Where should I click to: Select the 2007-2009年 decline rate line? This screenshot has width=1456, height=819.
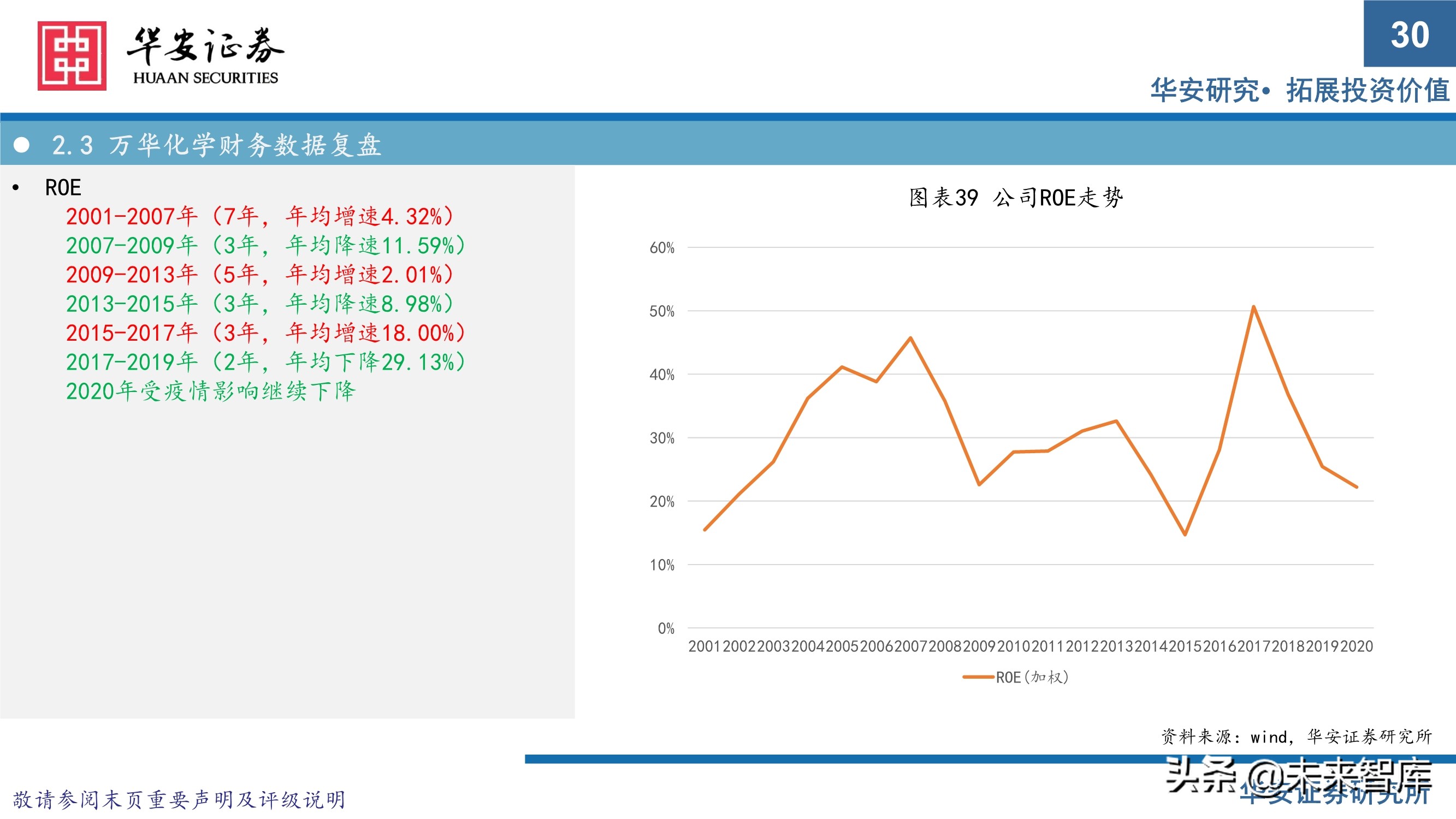click(x=265, y=245)
